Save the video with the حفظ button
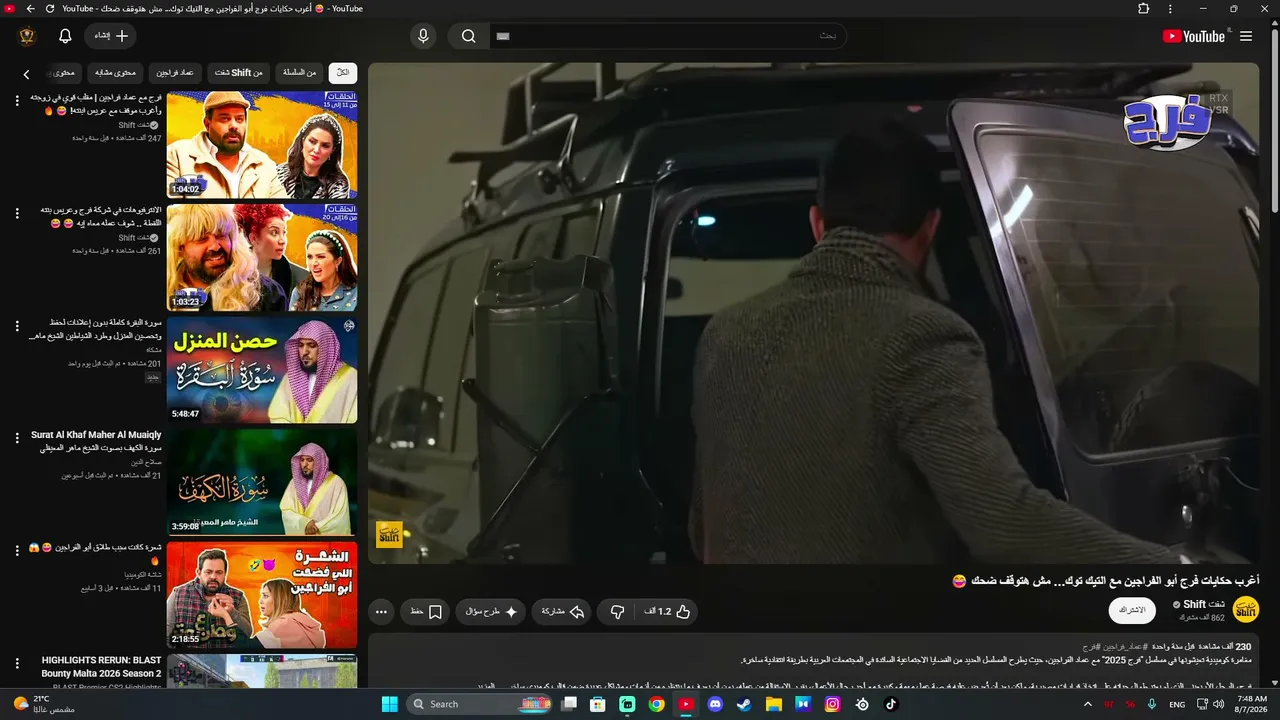 [x=426, y=611]
